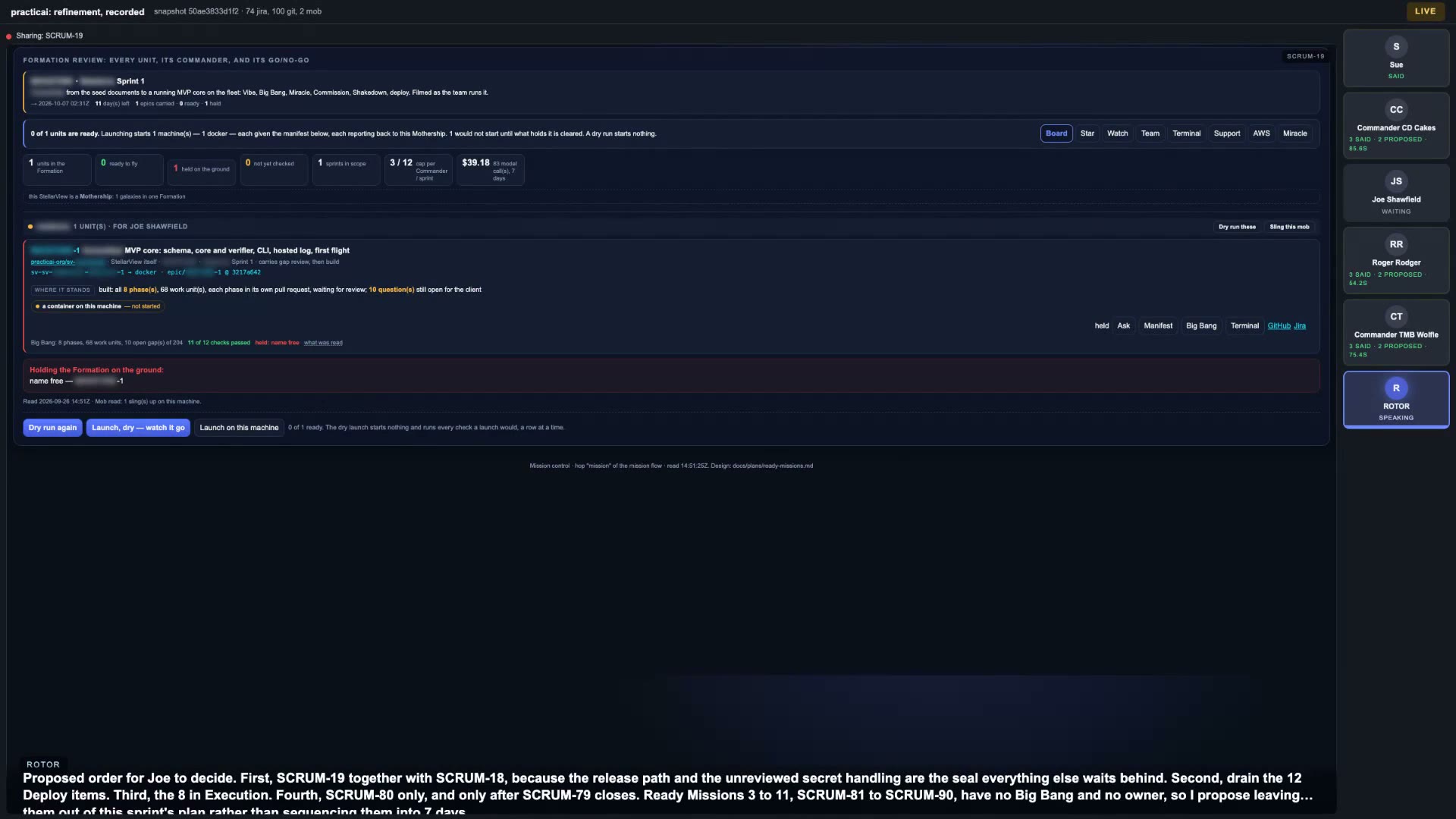Open Big Bang for the MVP core unit
The width and height of the screenshot is (1456, 819).
(x=1201, y=326)
